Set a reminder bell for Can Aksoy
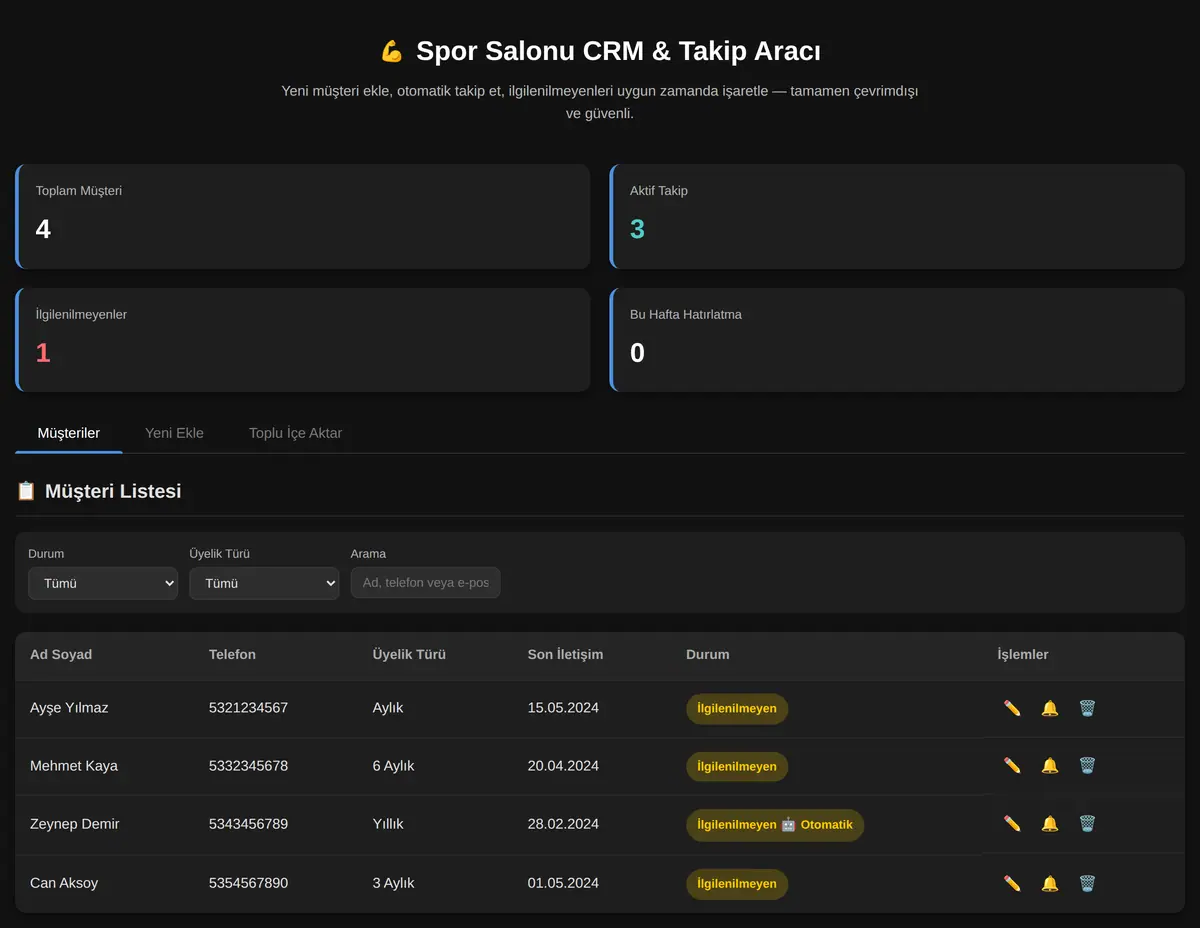Screen dimensions: 1200x928 click(1050, 884)
